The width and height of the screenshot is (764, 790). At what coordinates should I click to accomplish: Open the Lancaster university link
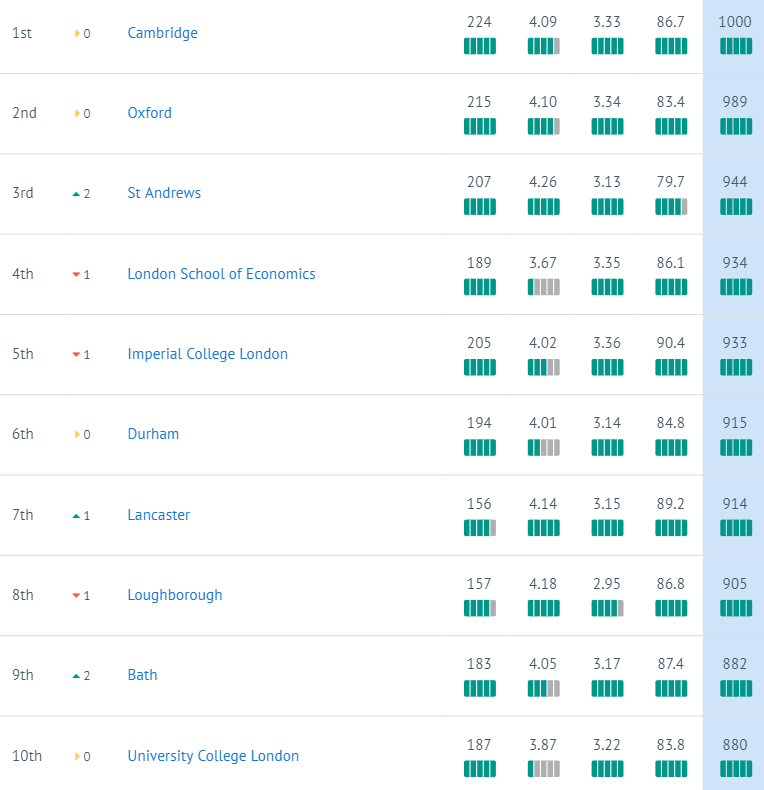tap(159, 514)
